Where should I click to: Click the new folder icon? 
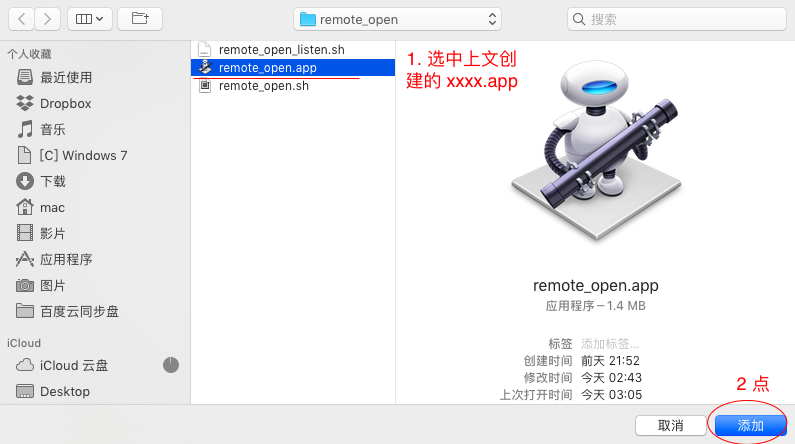click(139, 19)
